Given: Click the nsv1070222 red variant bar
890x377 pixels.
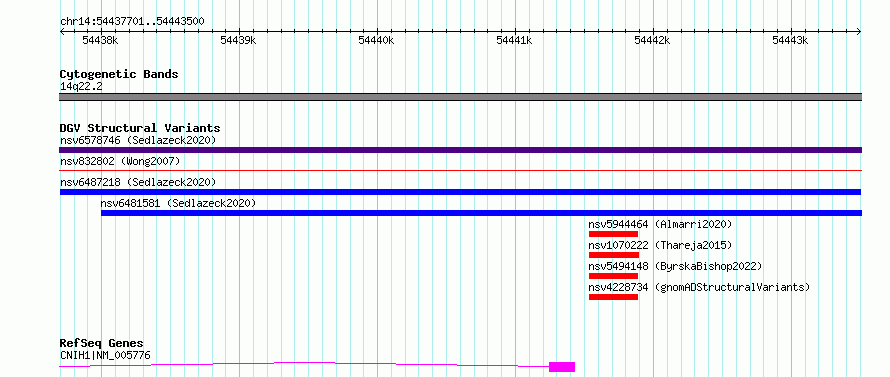Looking at the screenshot, I should point(614,255).
